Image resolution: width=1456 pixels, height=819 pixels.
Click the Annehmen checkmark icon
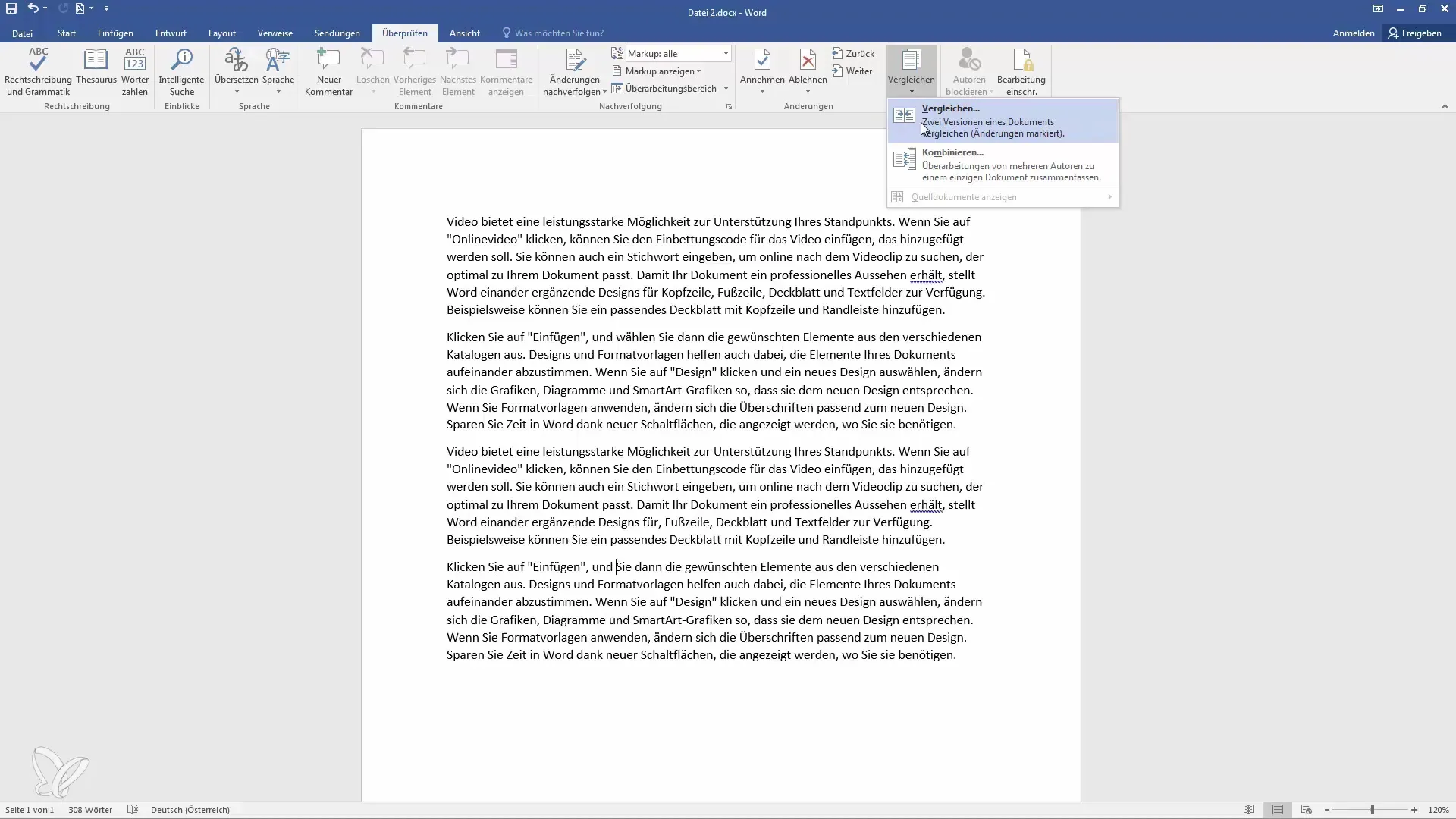coord(762,61)
